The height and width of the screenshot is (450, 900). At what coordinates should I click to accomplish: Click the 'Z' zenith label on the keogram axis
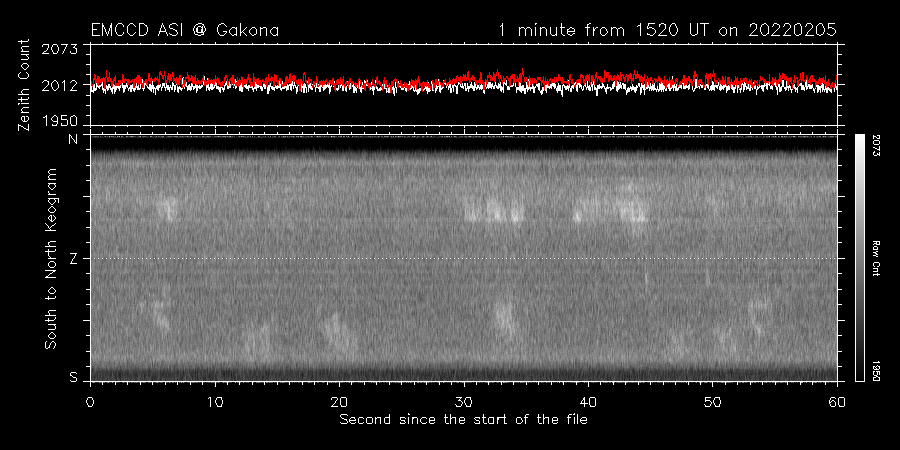[x=73, y=259]
